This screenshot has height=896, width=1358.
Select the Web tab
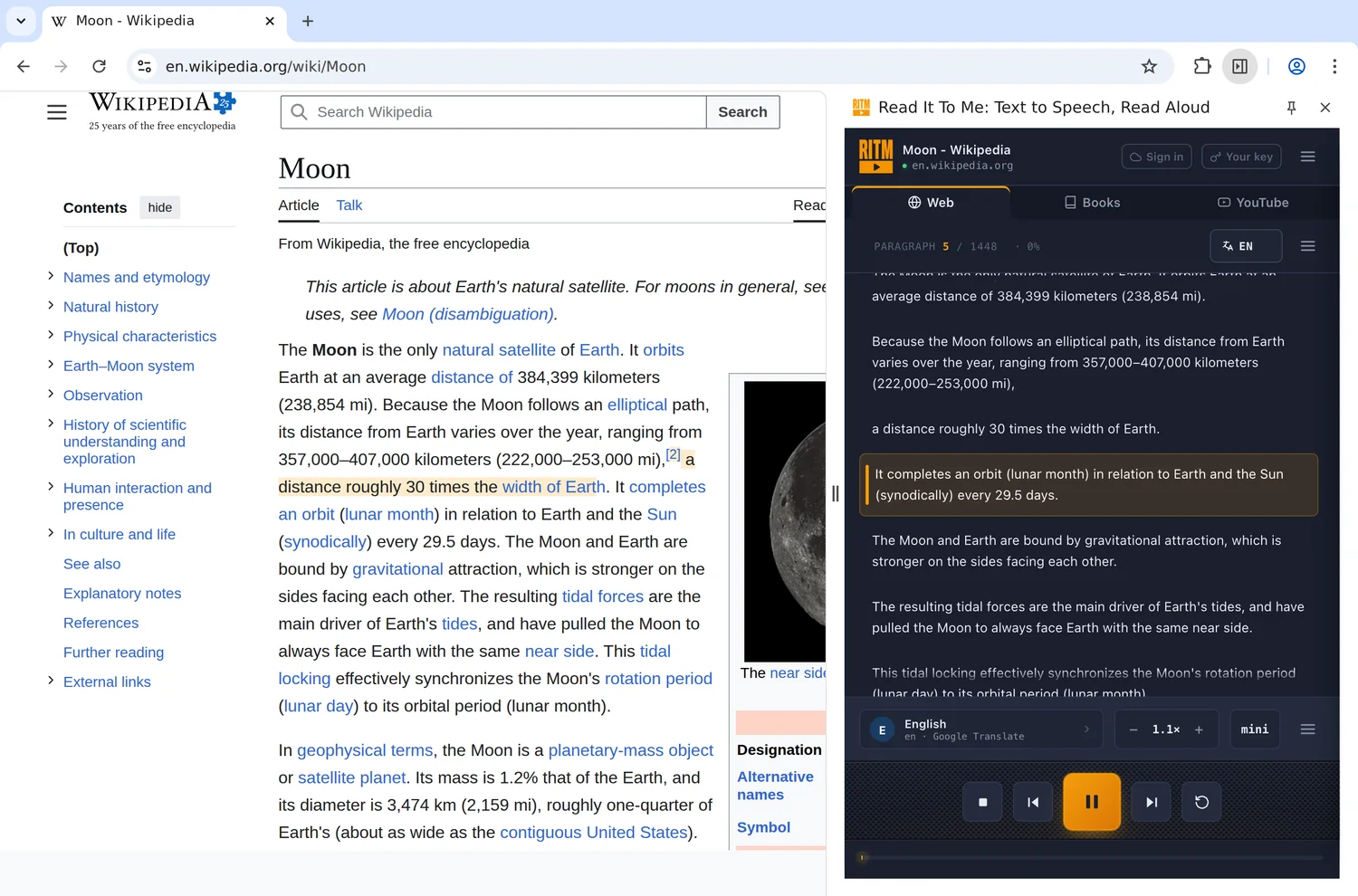tap(931, 203)
